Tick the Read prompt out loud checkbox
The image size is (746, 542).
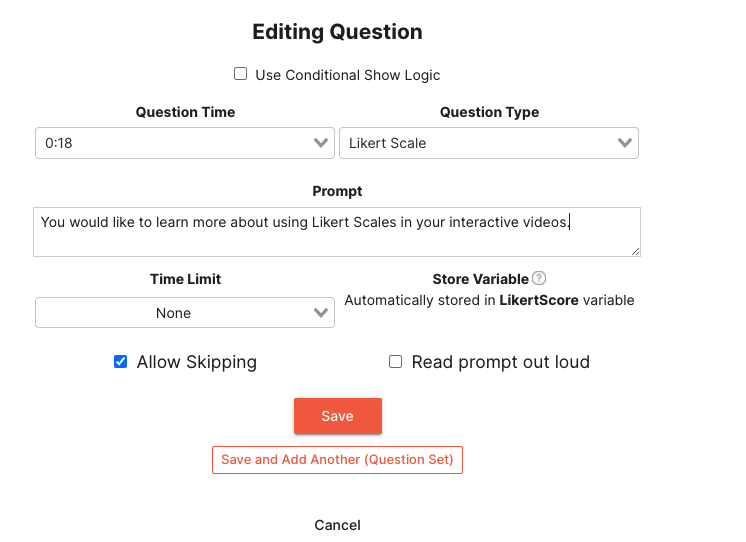[396, 362]
